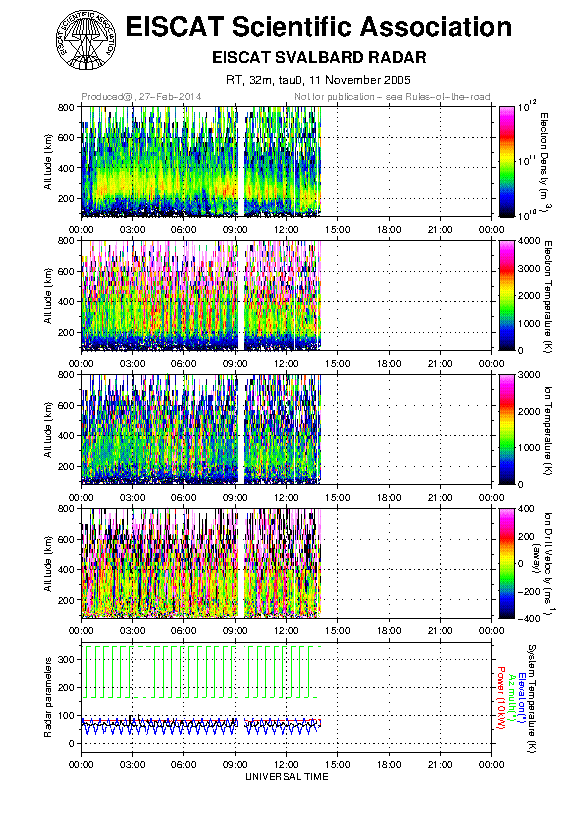Image resolution: width=580 pixels, height=820 pixels.
Task: Click the 12:00 tick under the bottom panel
Action: [x=286, y=764]
